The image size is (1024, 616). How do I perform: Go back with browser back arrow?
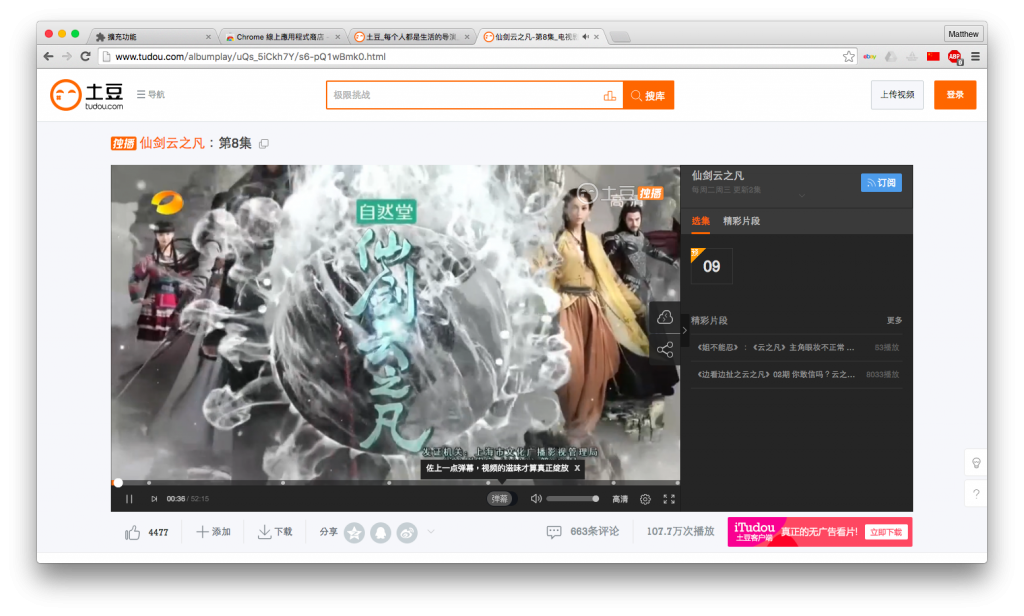coord(48,57)
